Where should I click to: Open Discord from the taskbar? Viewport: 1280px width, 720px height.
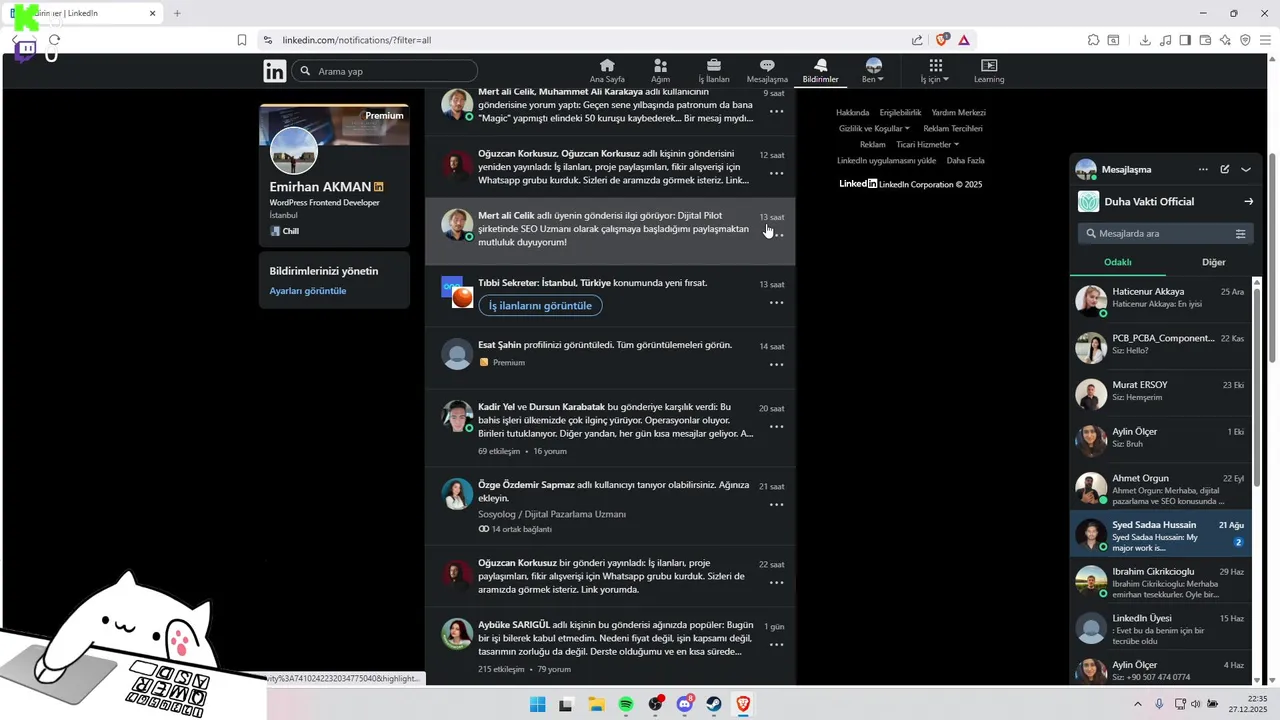tap(685, 704)
